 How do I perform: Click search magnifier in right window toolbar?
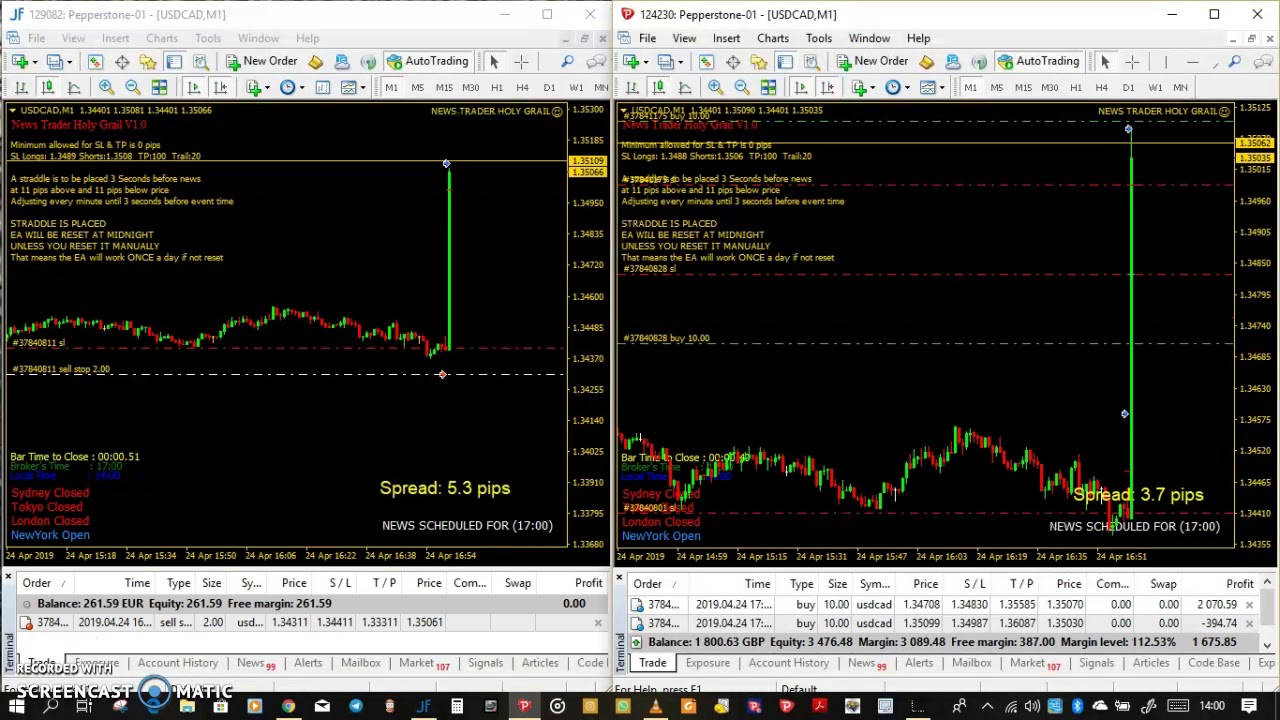tap(1235, 62)
